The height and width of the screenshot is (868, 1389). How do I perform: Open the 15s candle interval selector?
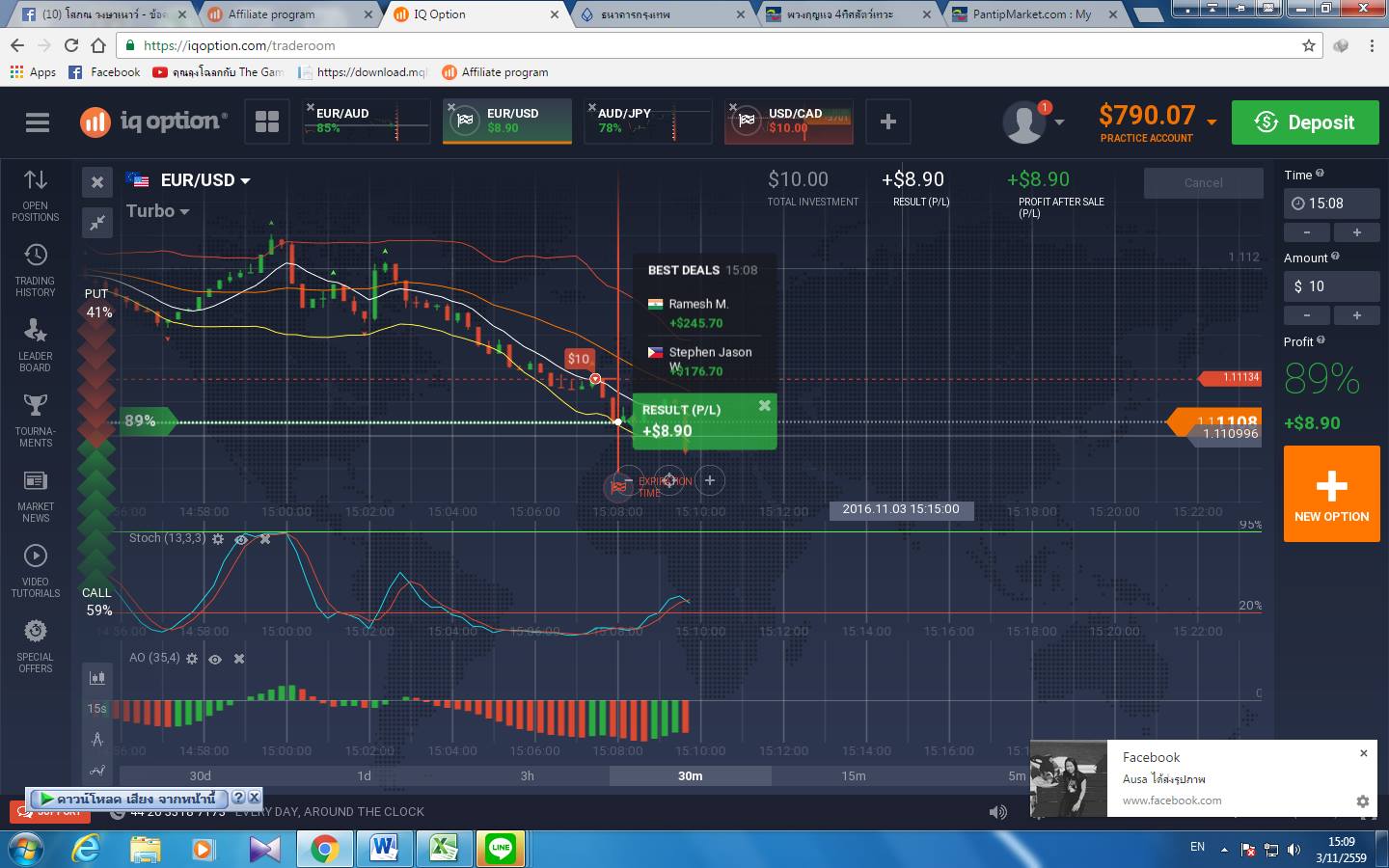tap(97, 709)
